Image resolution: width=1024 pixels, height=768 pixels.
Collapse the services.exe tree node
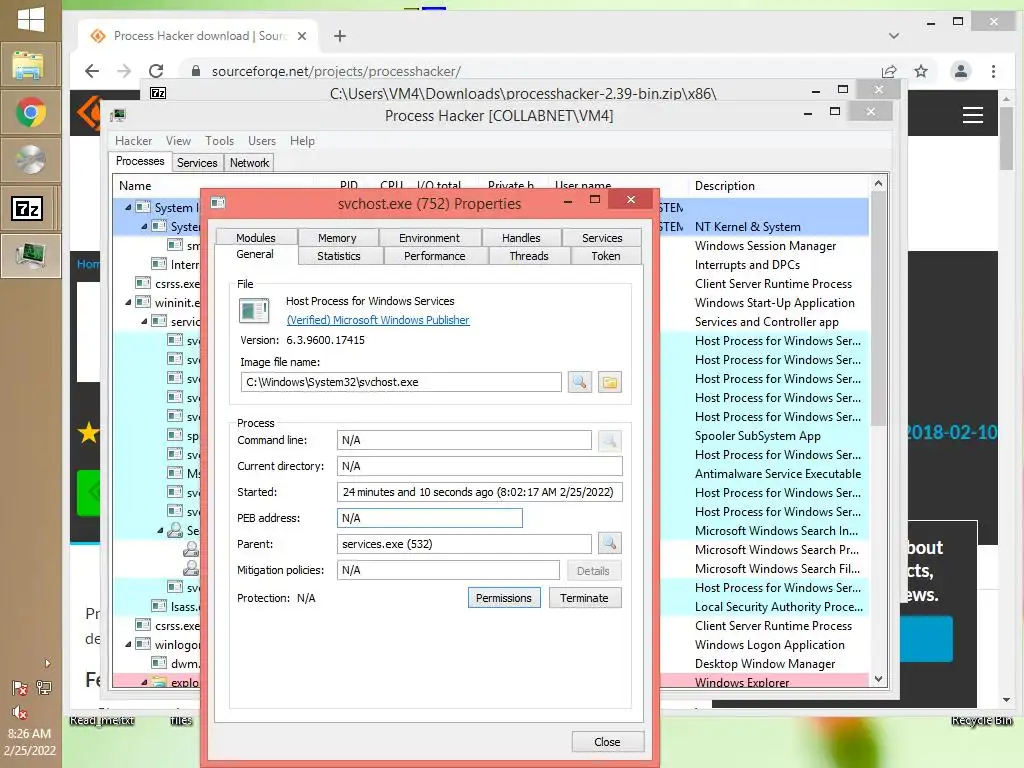coord(144,321)
